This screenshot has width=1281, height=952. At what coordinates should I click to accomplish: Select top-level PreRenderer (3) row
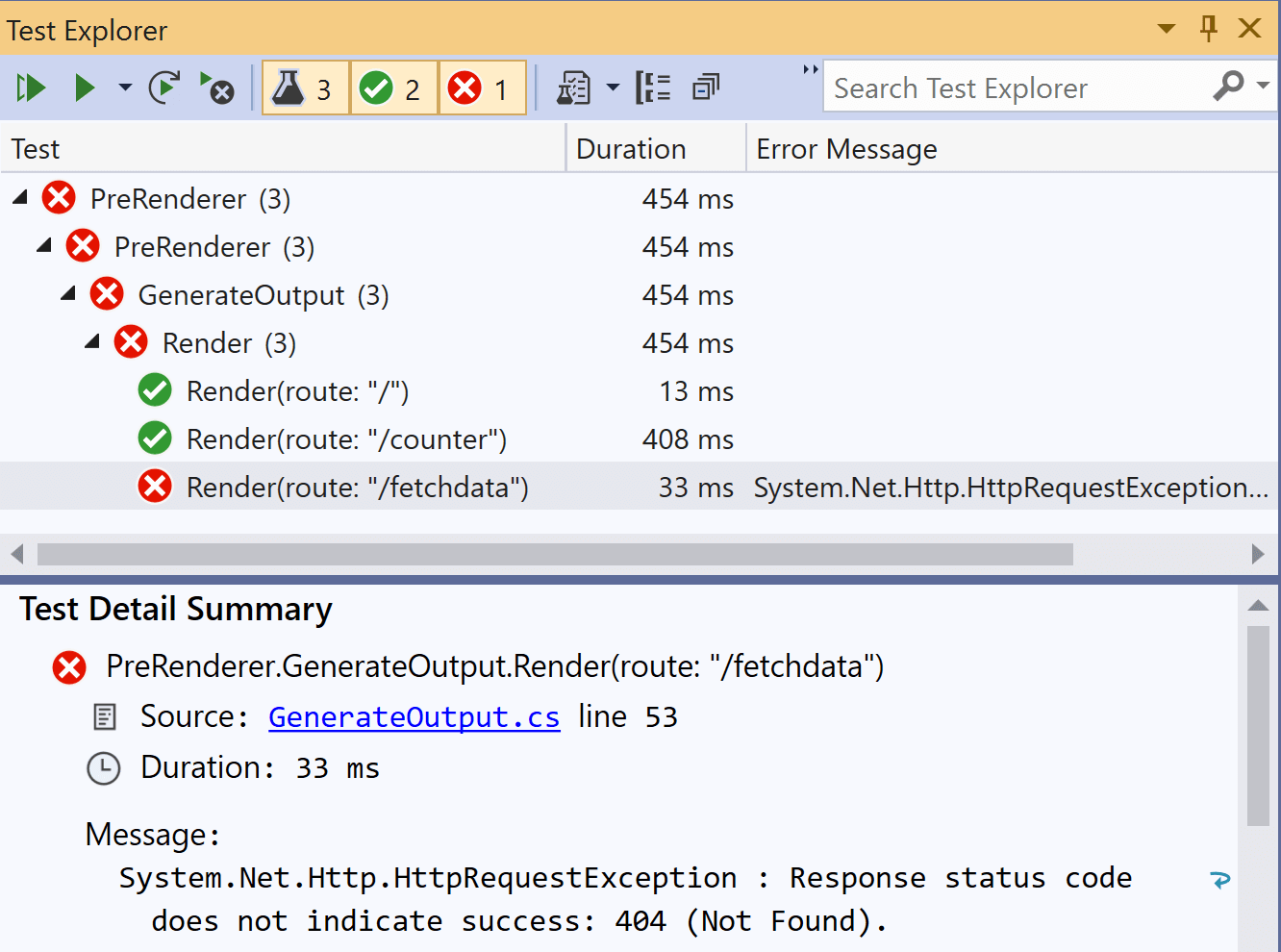pos(640,199)
